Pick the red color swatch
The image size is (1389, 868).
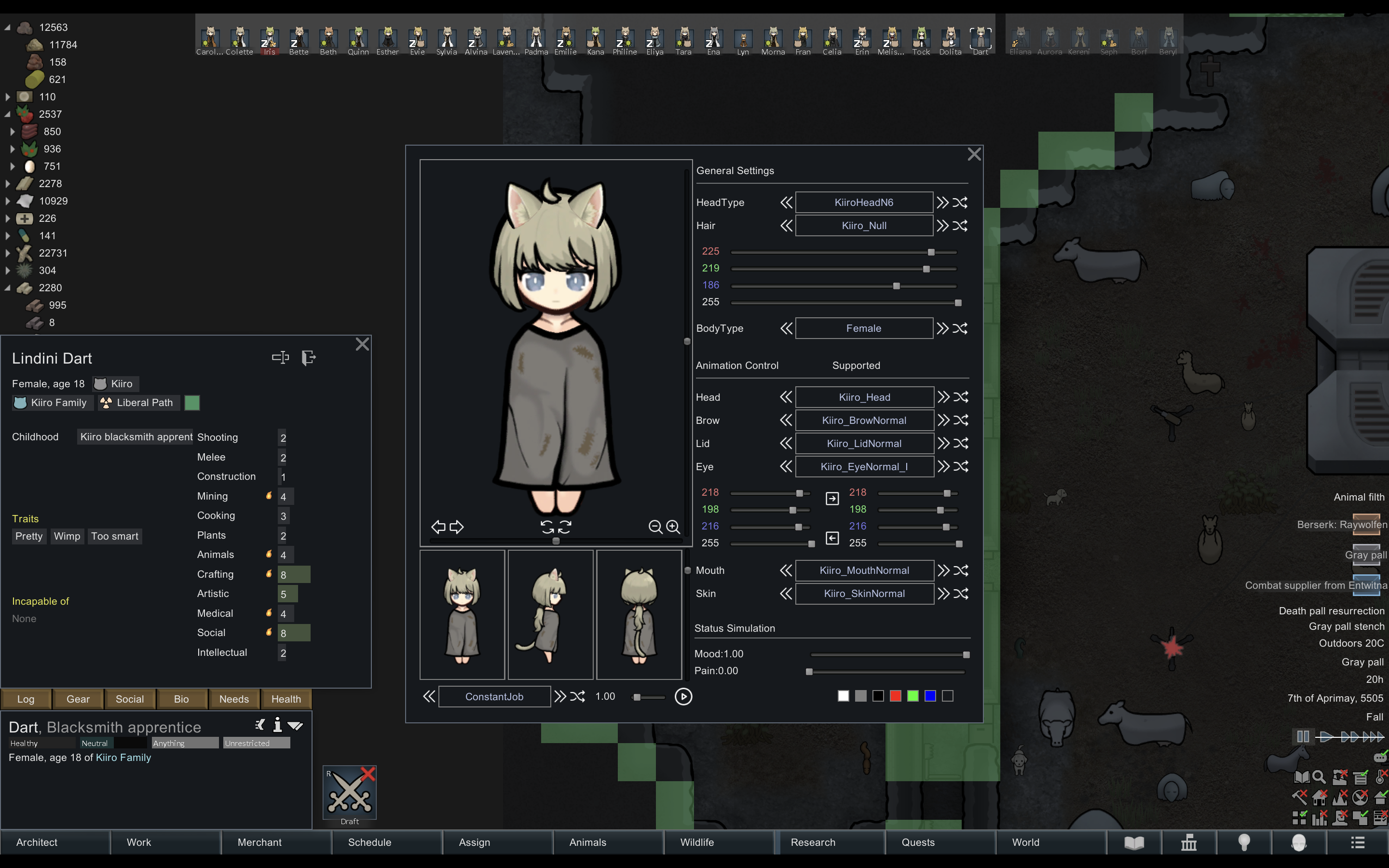(896, 696)
